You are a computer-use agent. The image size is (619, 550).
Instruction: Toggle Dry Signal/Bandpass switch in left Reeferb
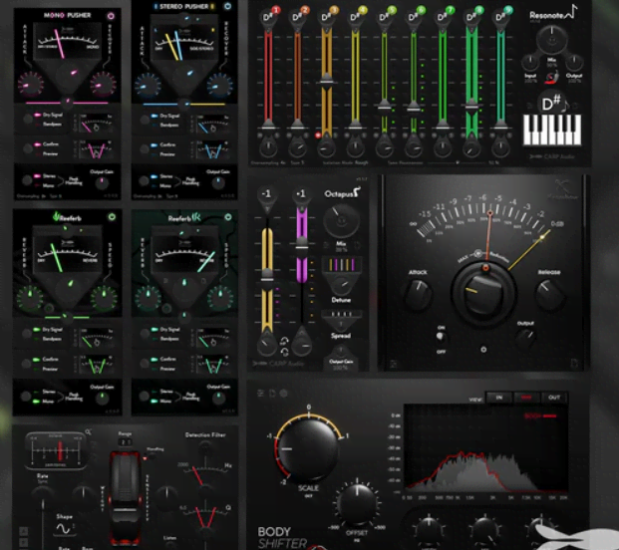[27, 334]
